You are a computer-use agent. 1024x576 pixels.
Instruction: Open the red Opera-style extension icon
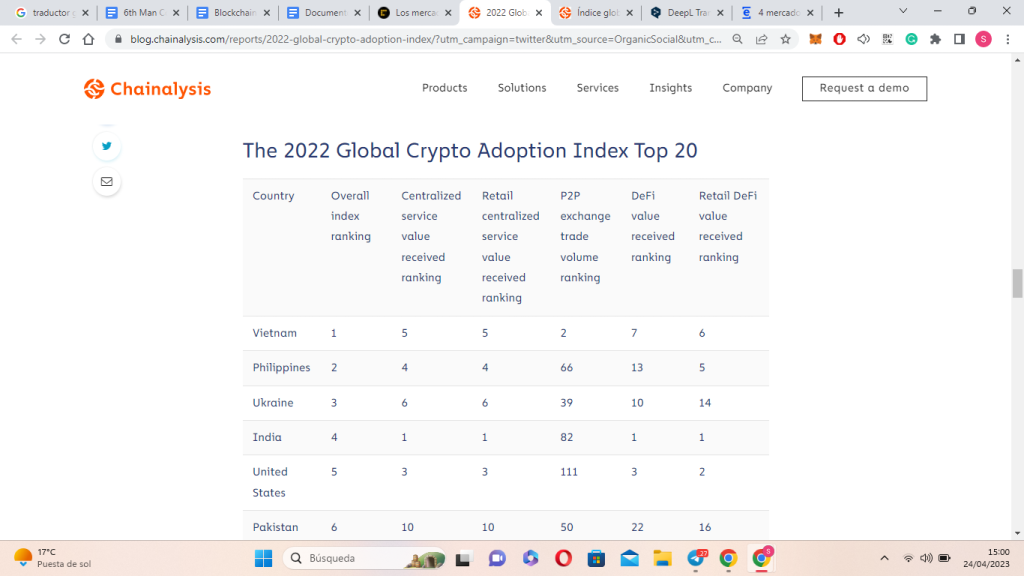click(x=839, y=39)
